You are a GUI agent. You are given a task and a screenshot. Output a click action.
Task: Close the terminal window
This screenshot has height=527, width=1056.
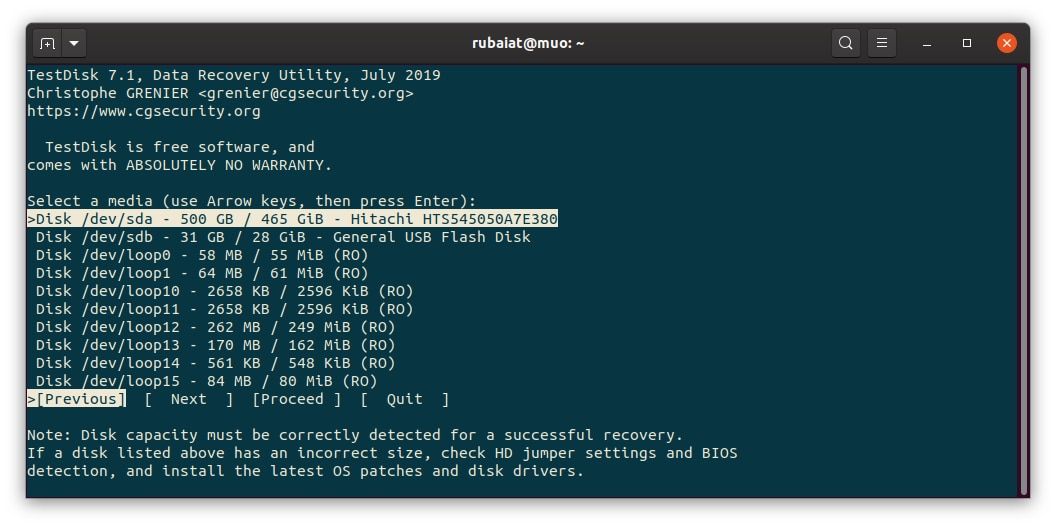pos(1006,43)
